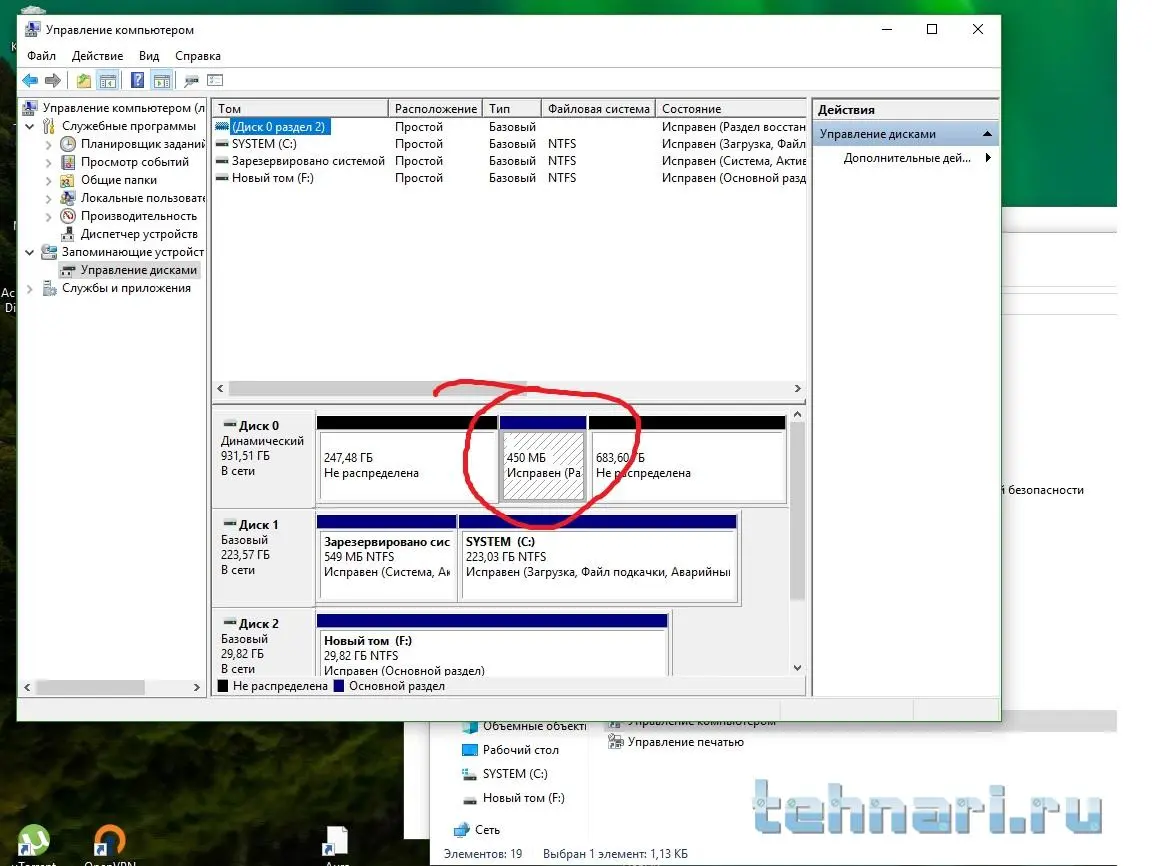
Task: Sort by the Том column header
Action: [300, 109]
